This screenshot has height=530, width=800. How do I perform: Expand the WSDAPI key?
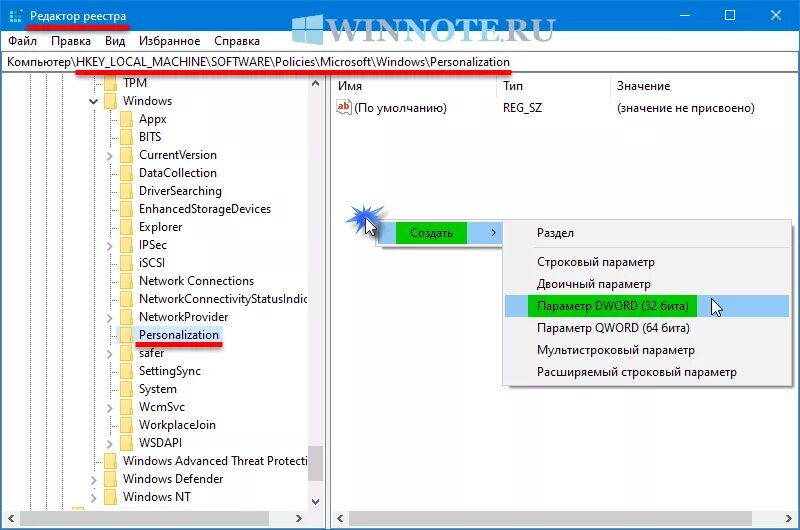coord(109,444)
